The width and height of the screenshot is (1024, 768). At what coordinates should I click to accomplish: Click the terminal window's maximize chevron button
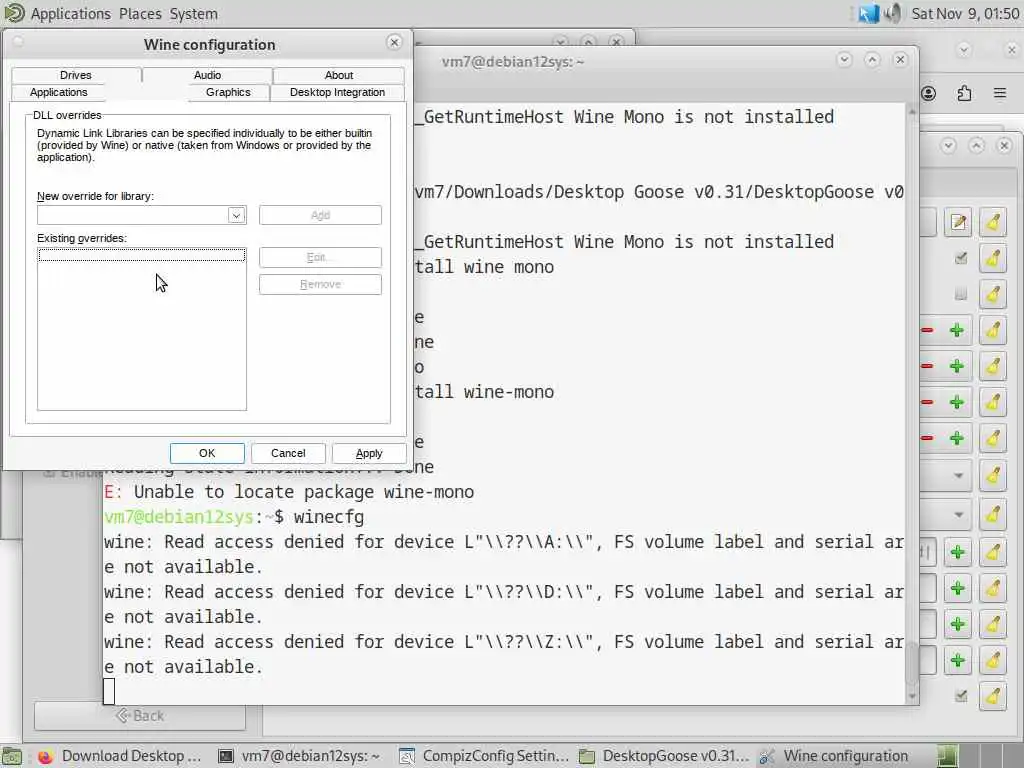872,60
